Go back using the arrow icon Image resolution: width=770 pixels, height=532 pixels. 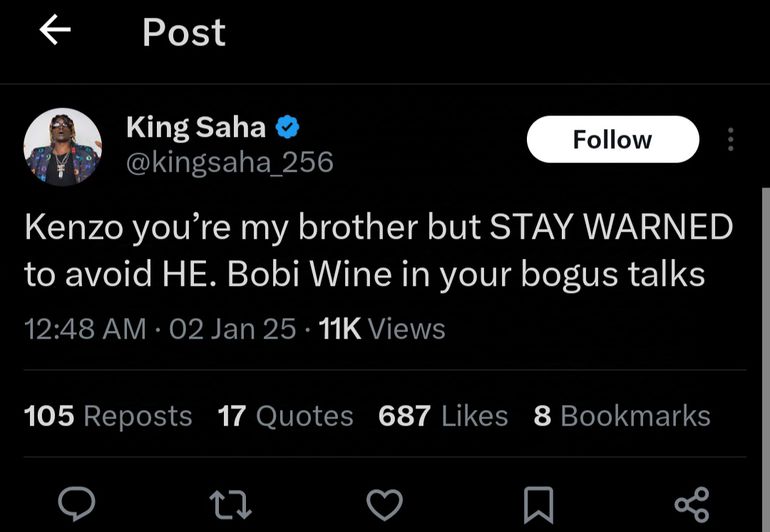(x=55, y=31)
